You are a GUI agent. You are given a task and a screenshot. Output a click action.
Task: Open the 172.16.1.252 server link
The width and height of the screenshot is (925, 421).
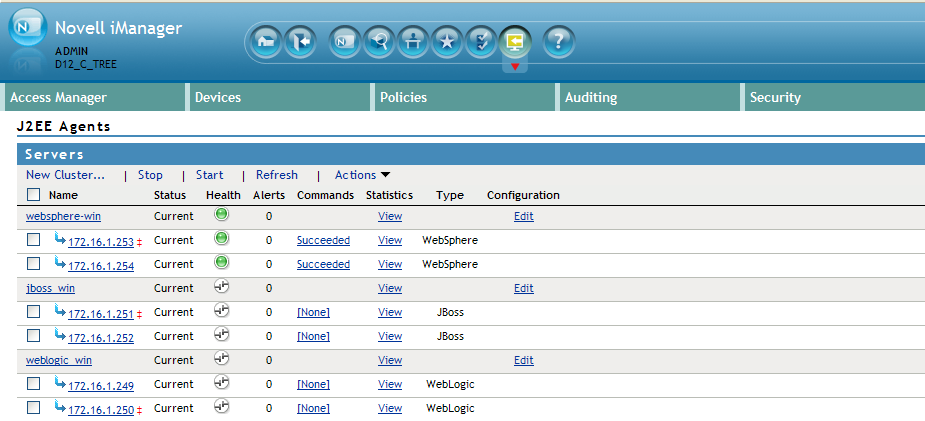101,338
